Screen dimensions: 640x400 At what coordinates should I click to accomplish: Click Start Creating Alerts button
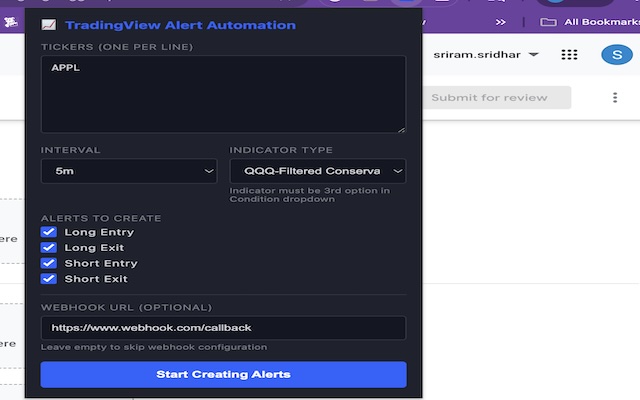[223, 374]
